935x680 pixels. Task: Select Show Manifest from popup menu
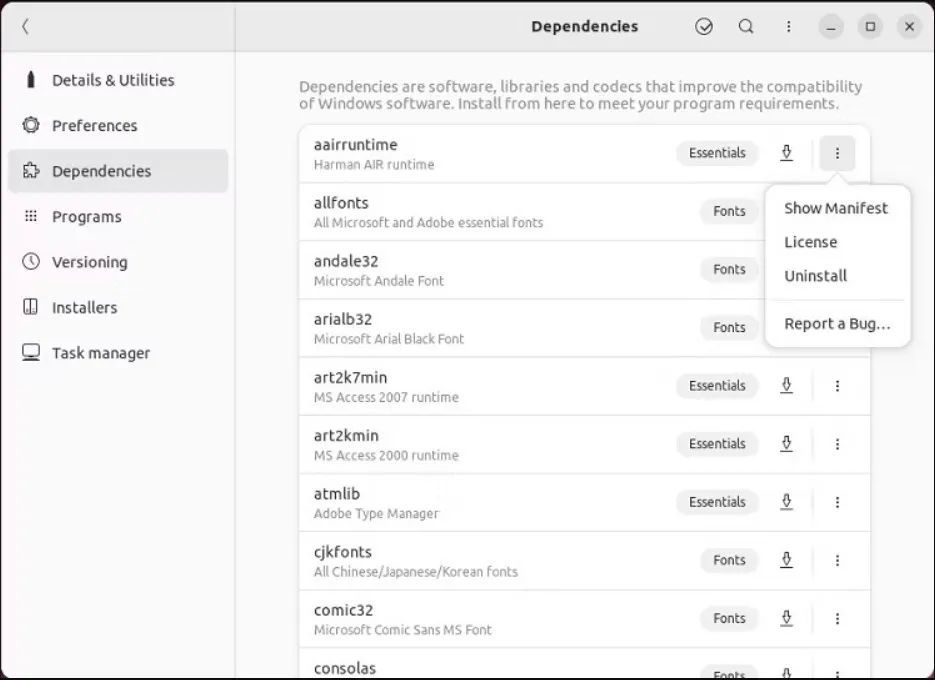click(835, 208)
